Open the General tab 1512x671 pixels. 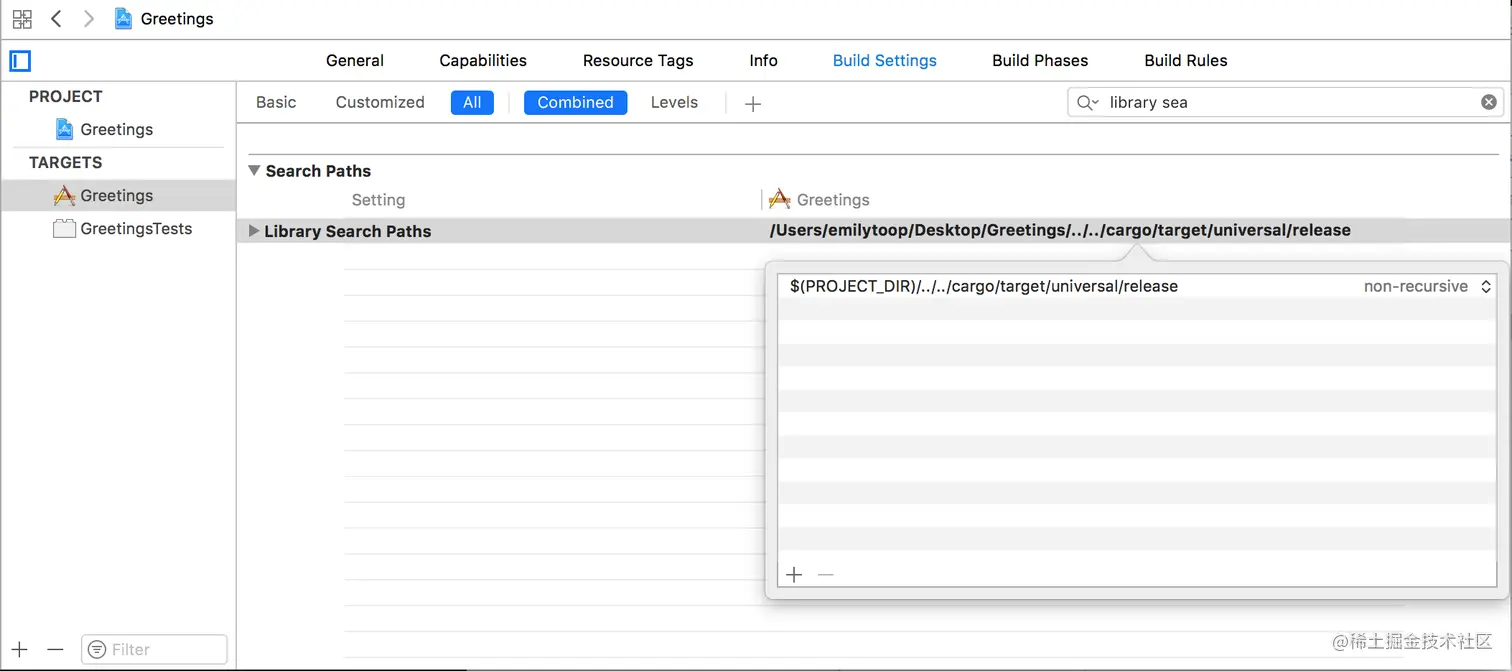click(x=355, y=60)
